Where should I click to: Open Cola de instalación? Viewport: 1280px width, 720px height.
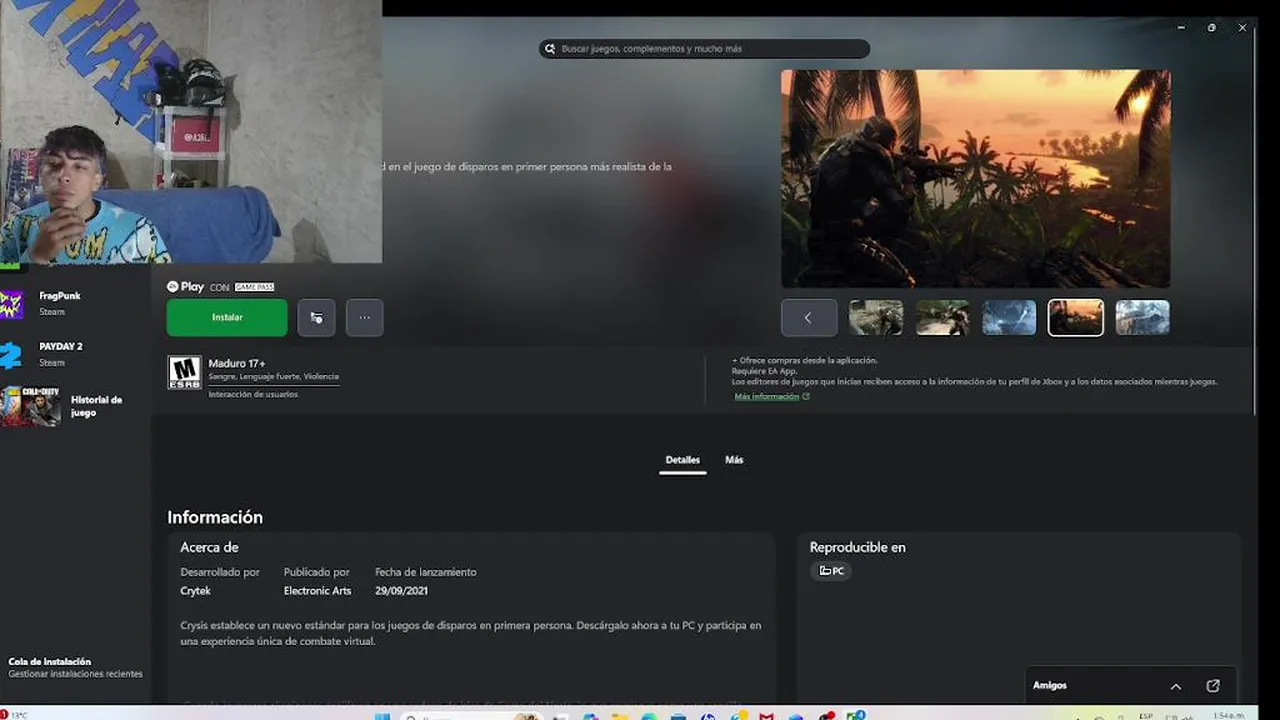[75, 667]
